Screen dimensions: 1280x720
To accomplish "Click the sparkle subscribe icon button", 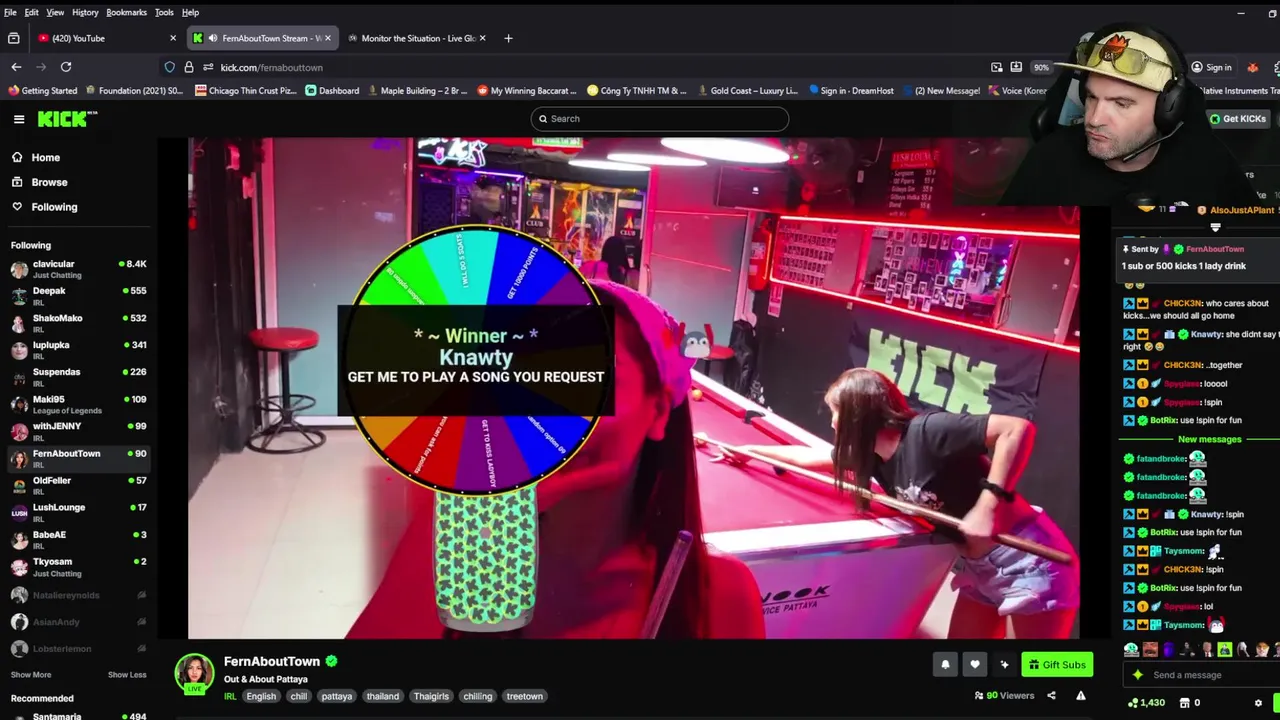I will point(1005,665).
